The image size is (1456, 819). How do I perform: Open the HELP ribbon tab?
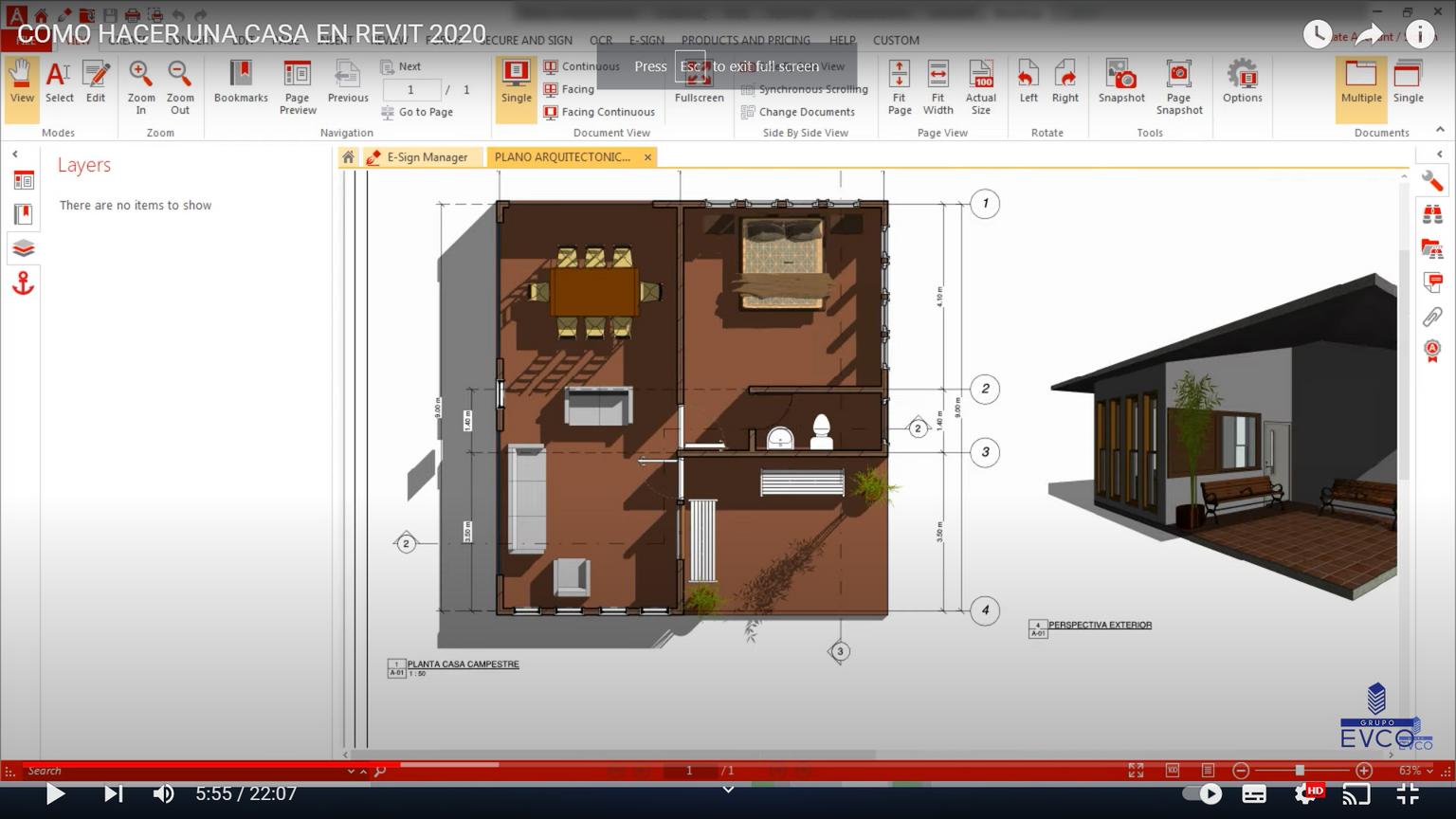[x=843, y=41]
